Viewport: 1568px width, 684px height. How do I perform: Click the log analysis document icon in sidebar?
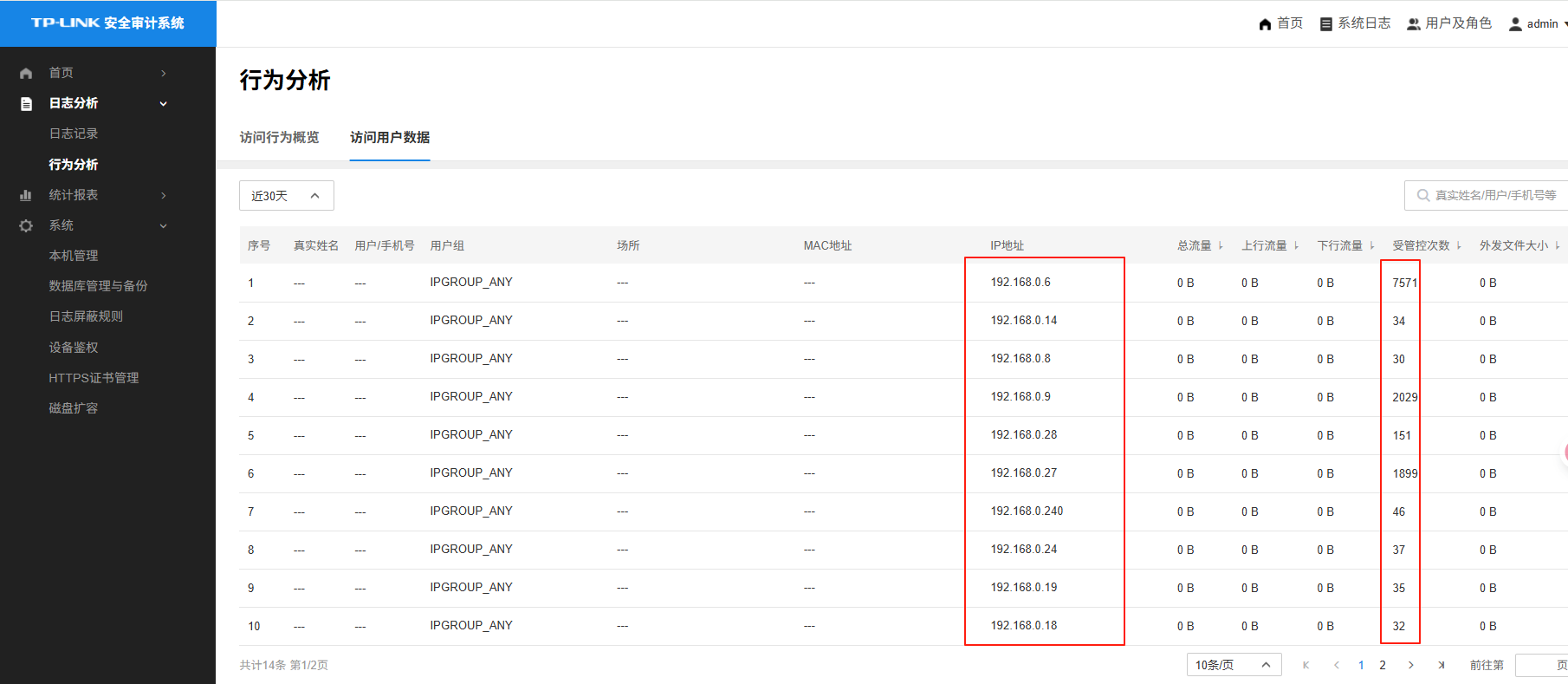coord(26,104)
